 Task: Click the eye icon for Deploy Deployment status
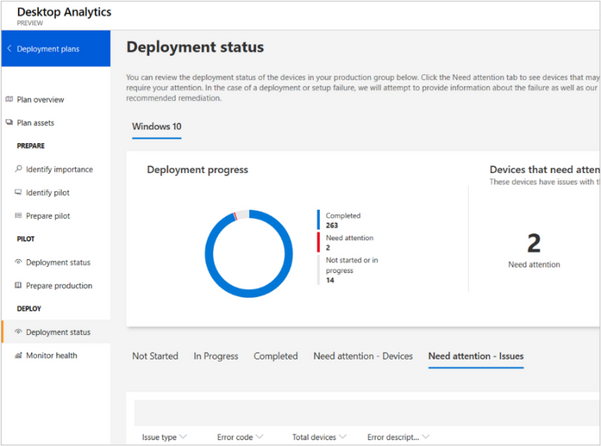(x=18, y=331)
